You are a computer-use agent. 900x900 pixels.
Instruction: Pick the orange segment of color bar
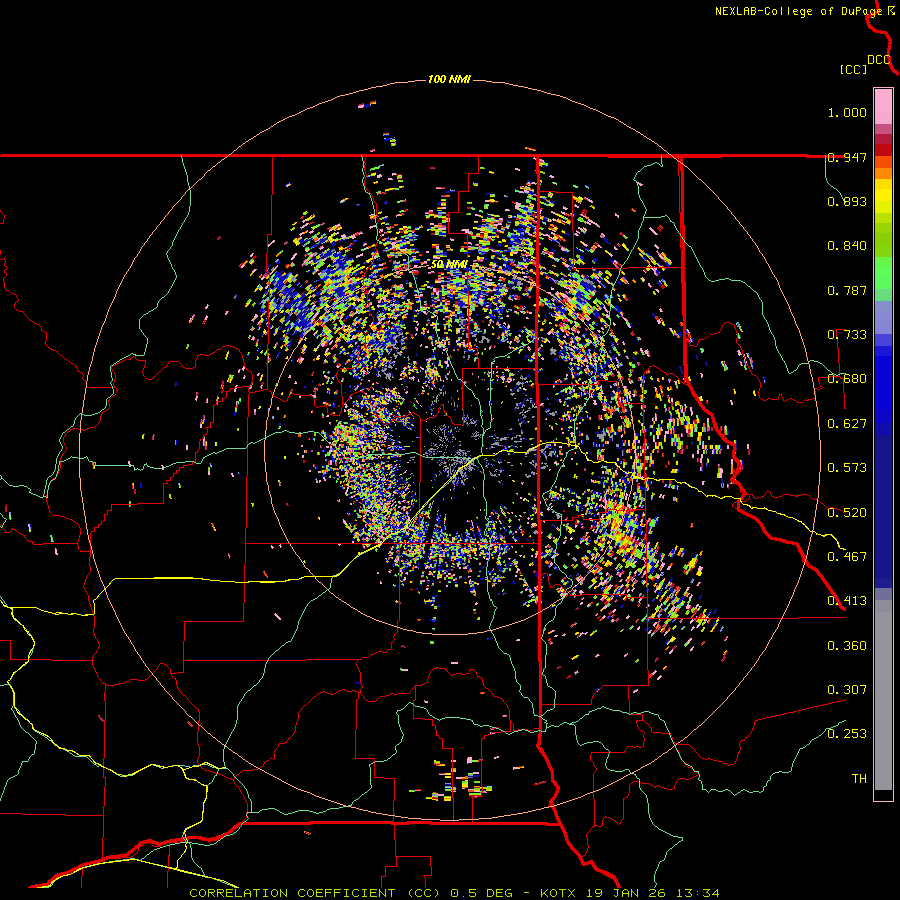883,173
